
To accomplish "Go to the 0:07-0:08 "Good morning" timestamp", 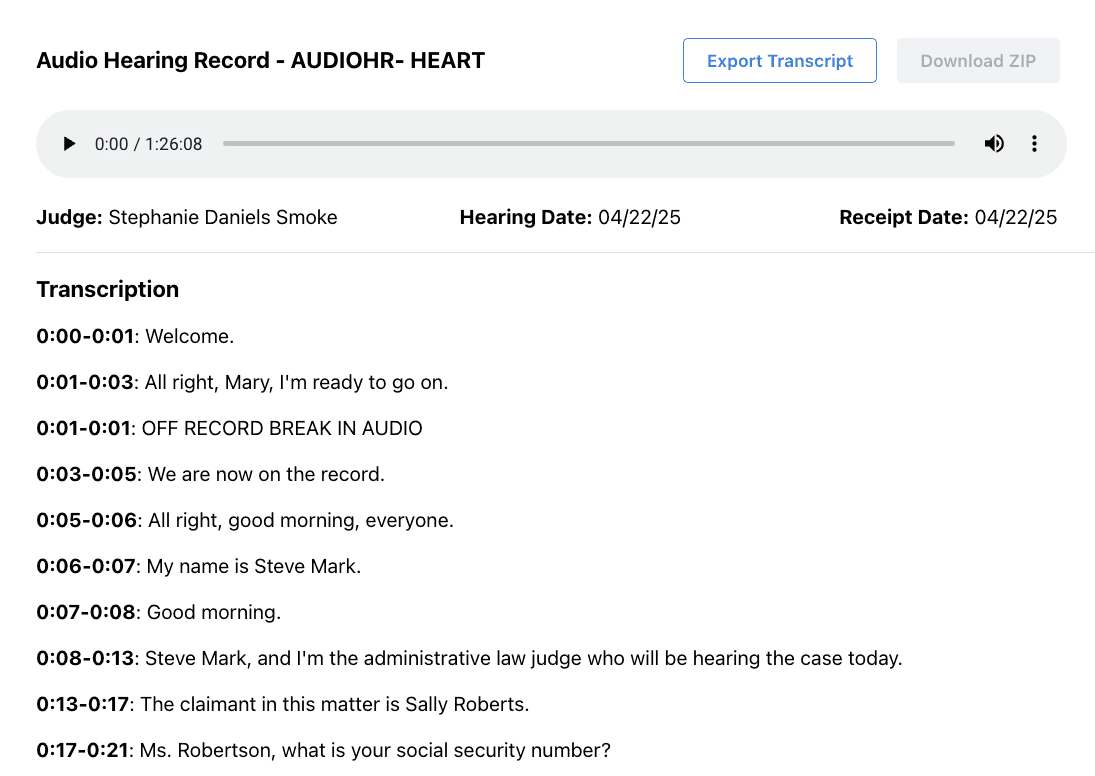I will point(86,612).
